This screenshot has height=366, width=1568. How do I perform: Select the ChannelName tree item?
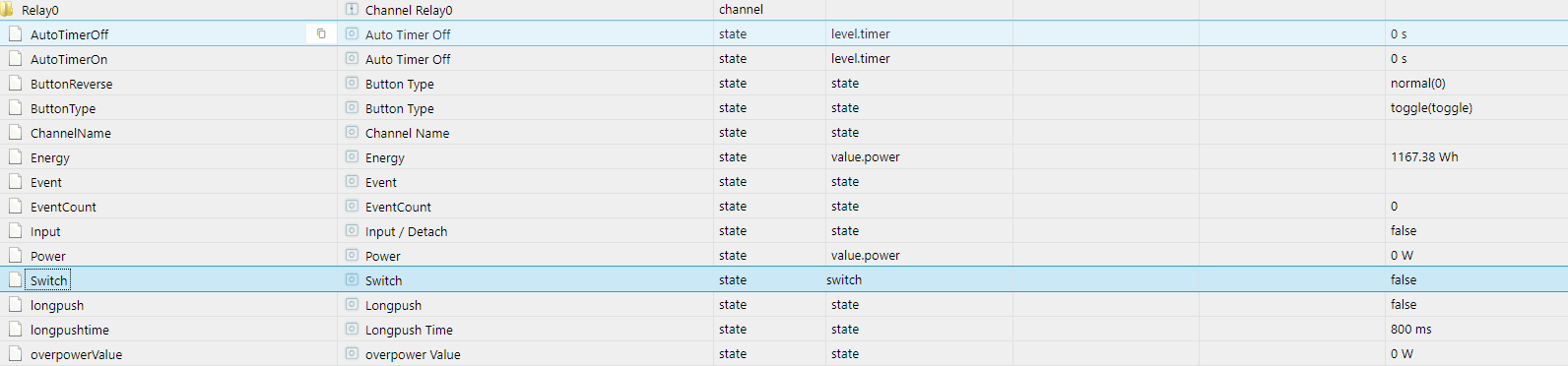tap(71, 133)
